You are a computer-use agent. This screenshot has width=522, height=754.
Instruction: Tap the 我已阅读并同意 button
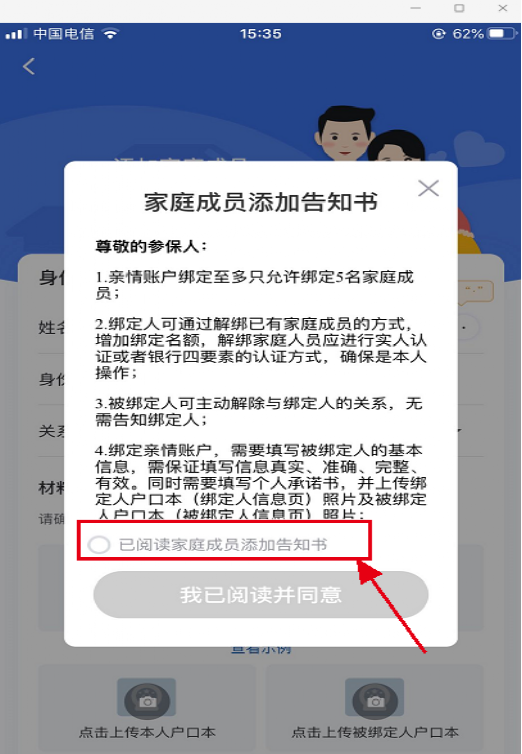coord(261,595)
